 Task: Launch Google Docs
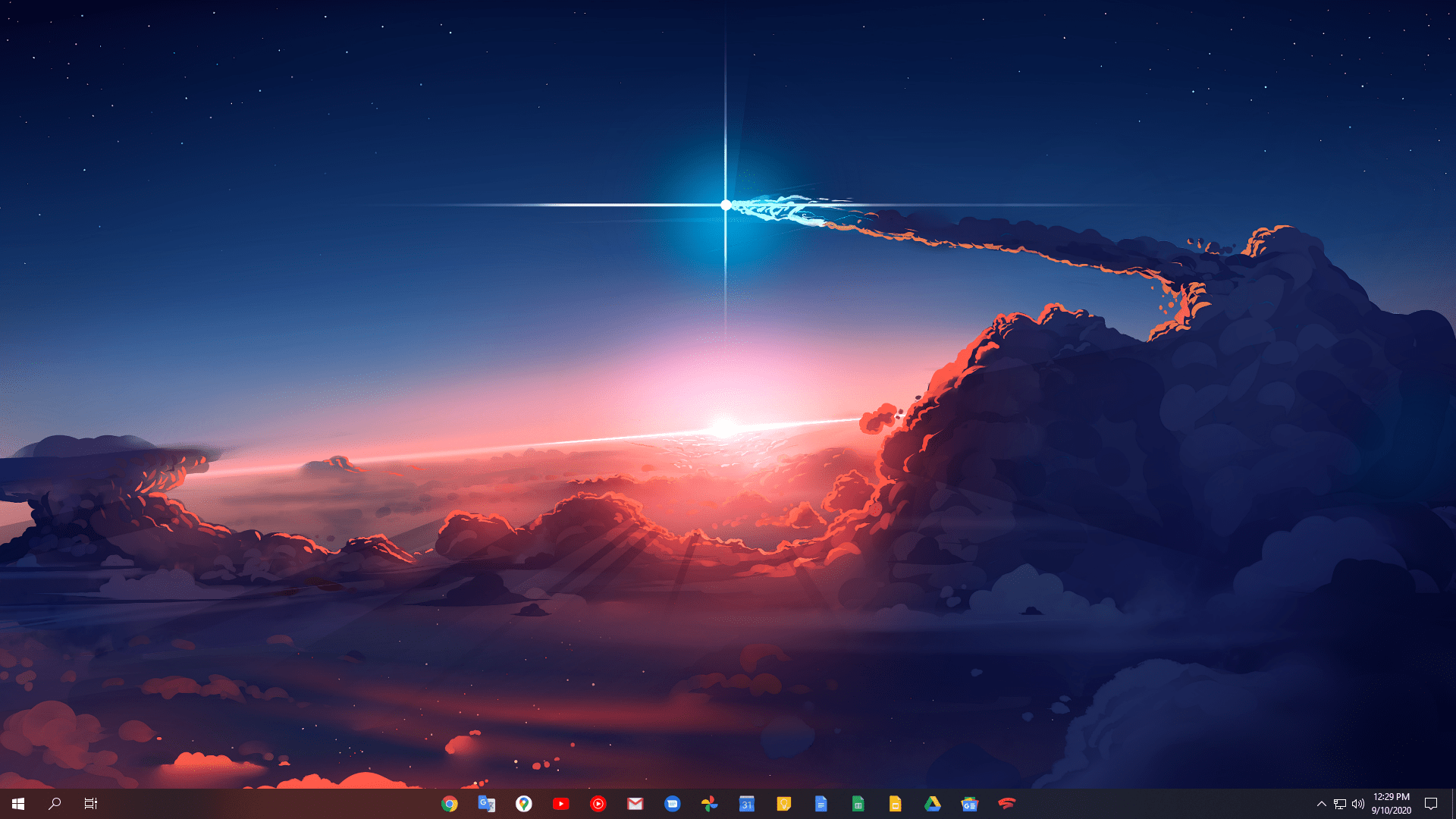(821, 803)
